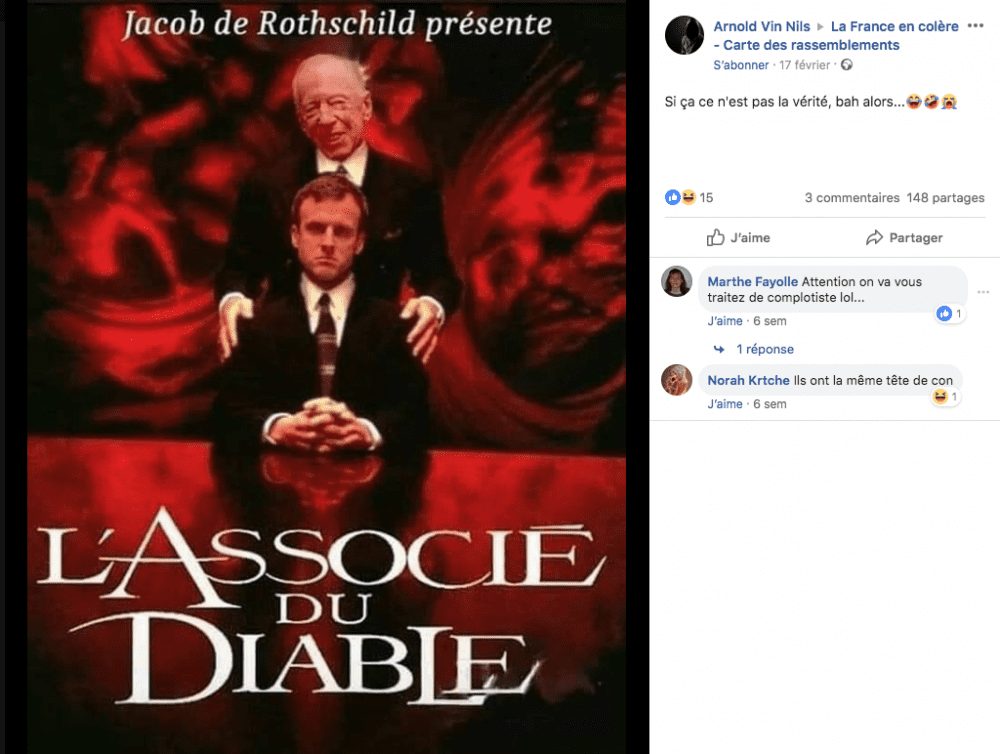The height and width of the screenshot is (754, 1000).
Task: Click the like reaction badge on Marthe's comment
Action: coord(949,313)
